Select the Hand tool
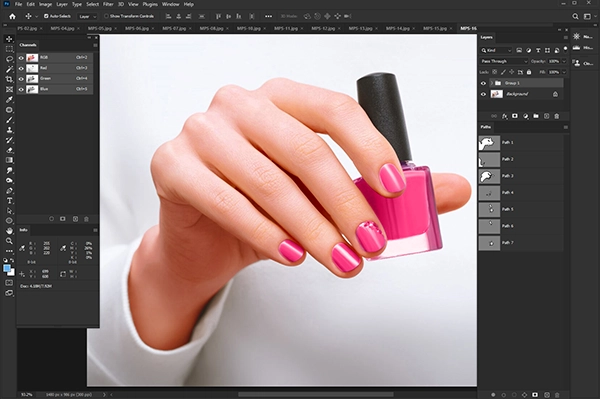The width and height of the screenshot is (600, 399). [x=9, y=231]
